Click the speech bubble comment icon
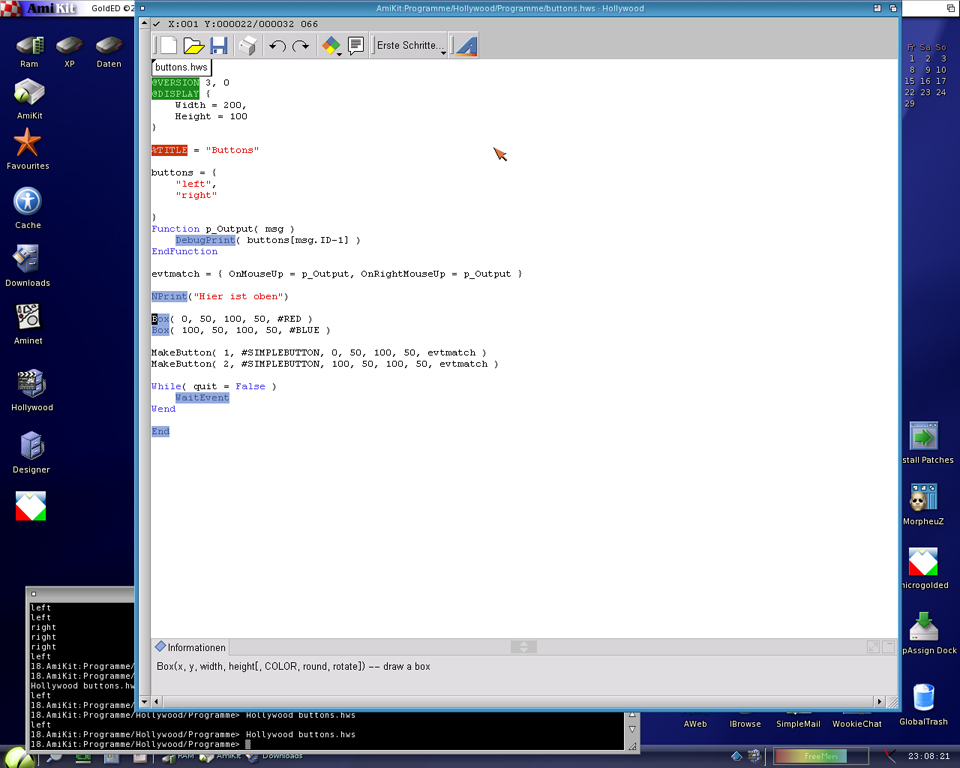 pos(355,46)
